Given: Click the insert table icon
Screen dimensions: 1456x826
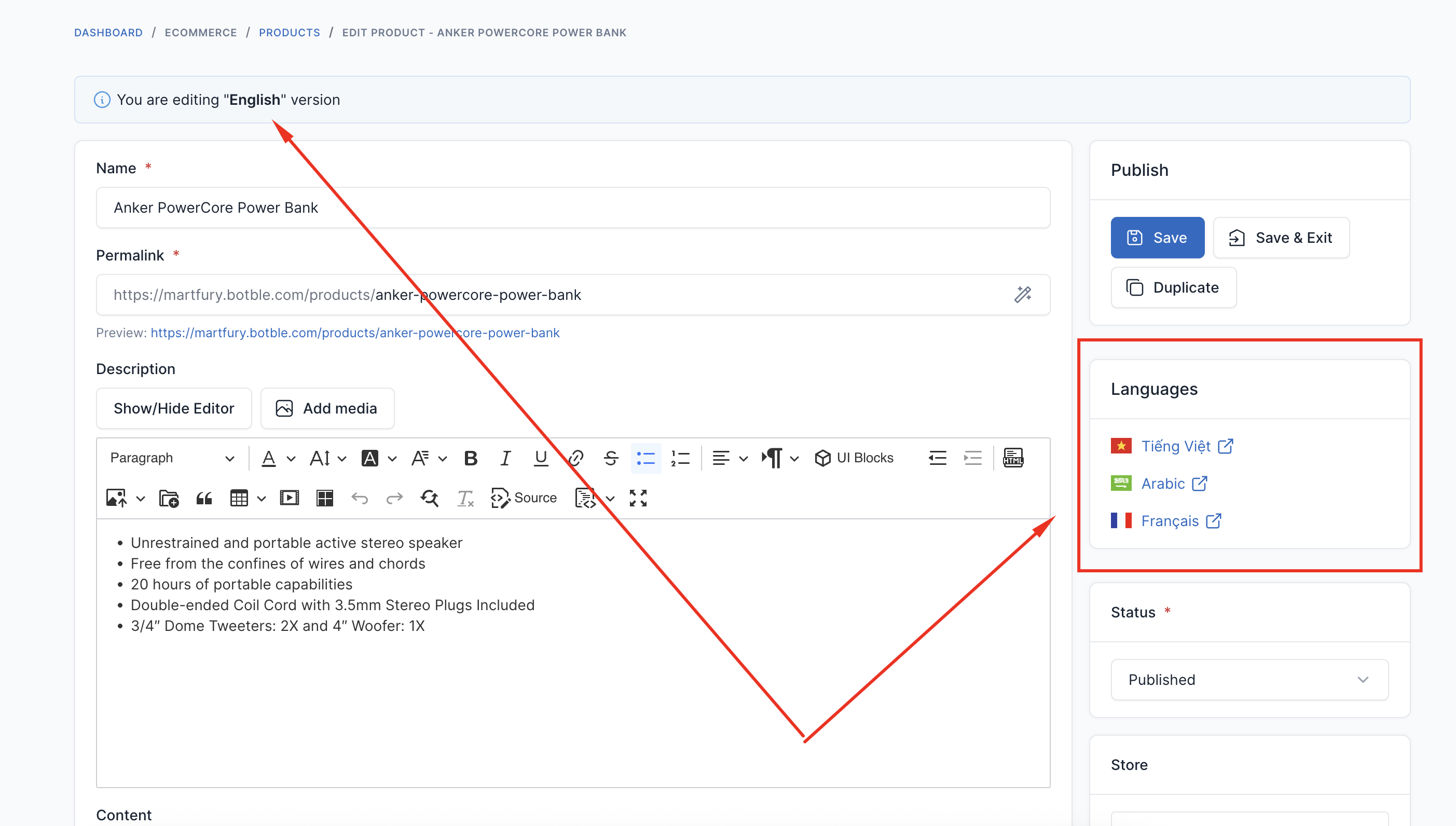Looking at the screenshot, I should coord(239,498).
